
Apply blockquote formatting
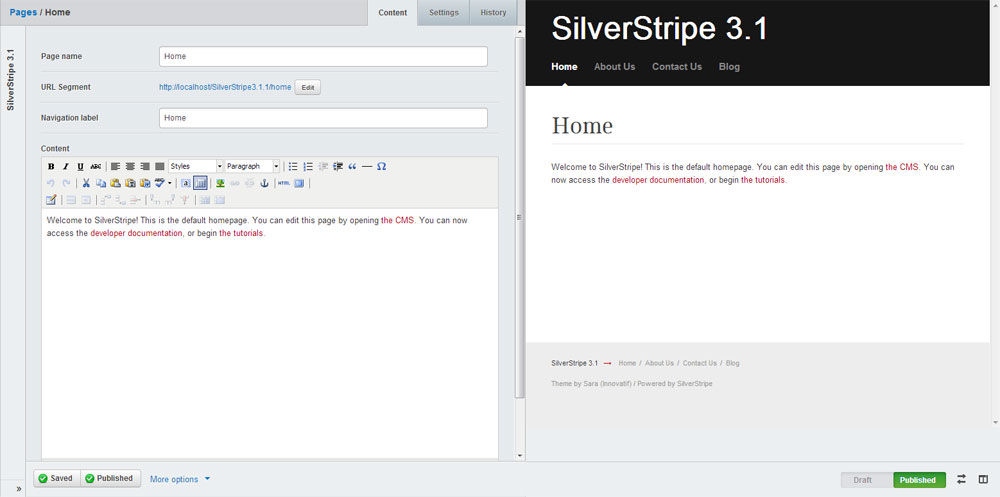pos(352,166)
